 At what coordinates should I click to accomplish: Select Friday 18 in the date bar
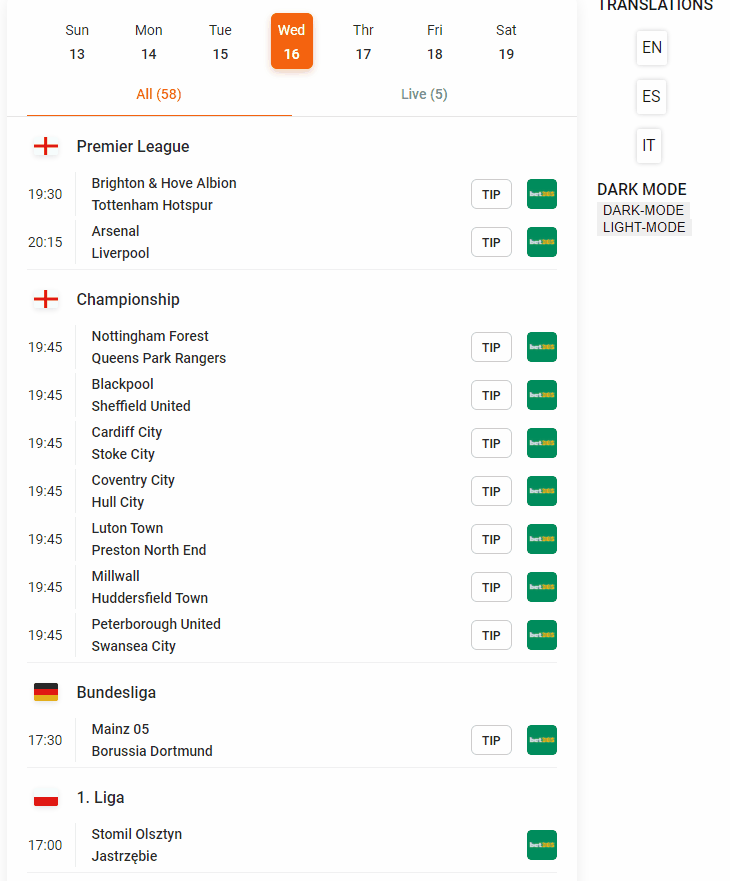pos(434,41)
